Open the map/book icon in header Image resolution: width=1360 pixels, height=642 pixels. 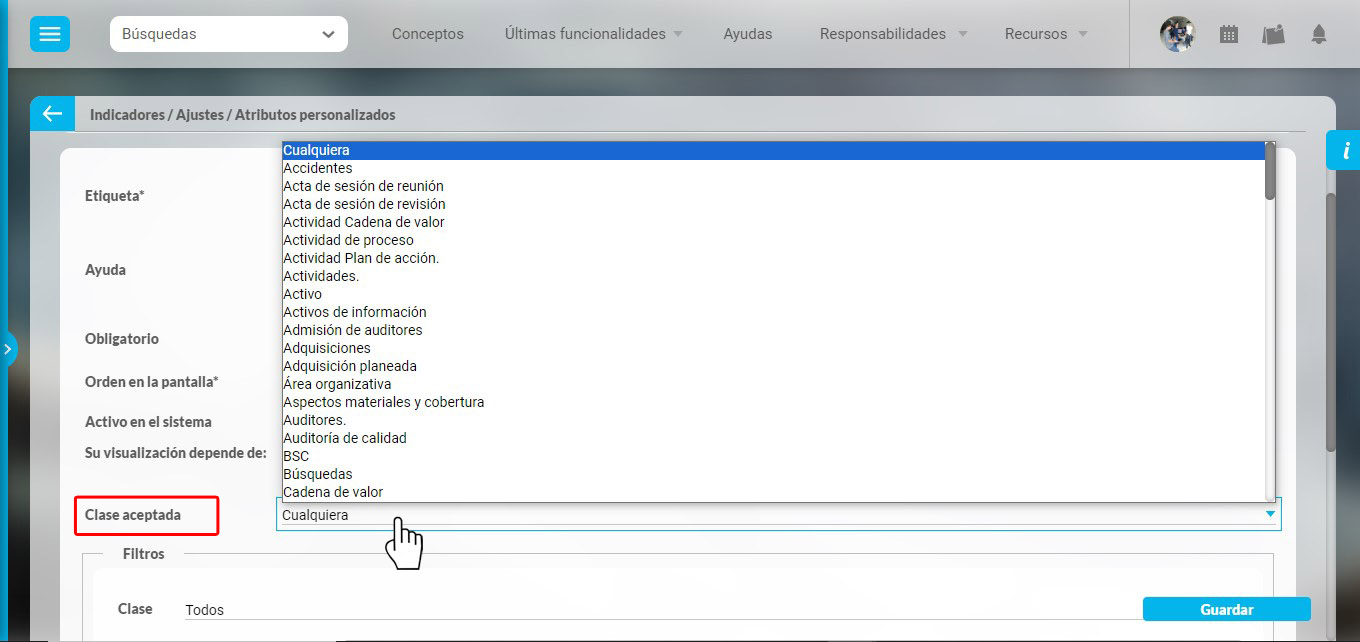(1273, 34)
